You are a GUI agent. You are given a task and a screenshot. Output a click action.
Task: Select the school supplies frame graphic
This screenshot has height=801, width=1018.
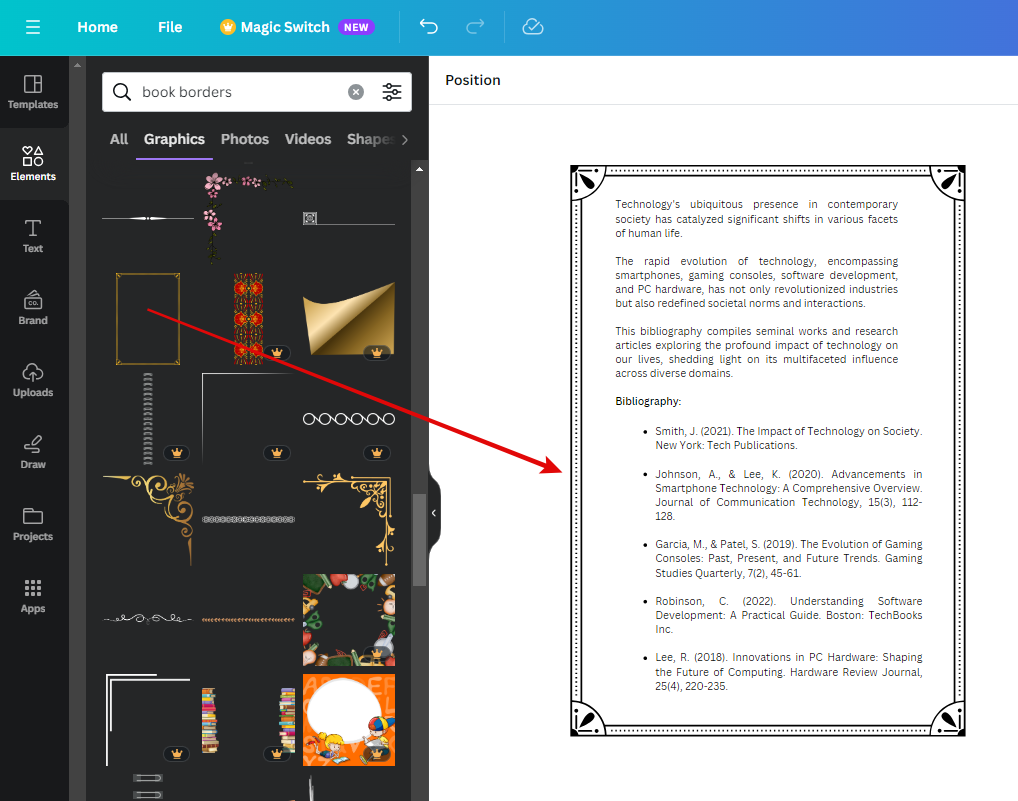click(x=349, y=620)
